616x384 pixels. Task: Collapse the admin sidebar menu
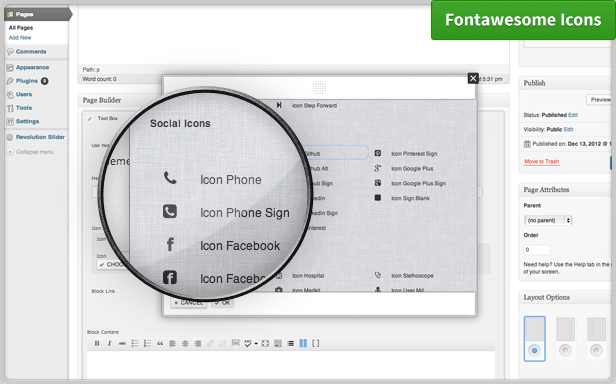31,152
